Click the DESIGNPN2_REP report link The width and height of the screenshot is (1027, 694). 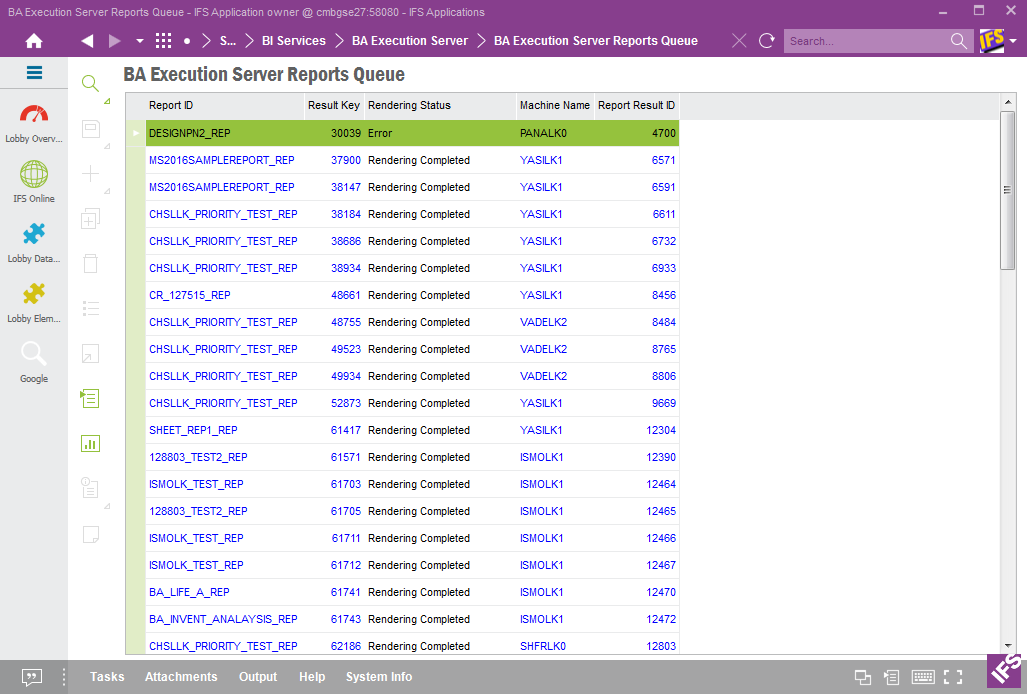[189, 133]
